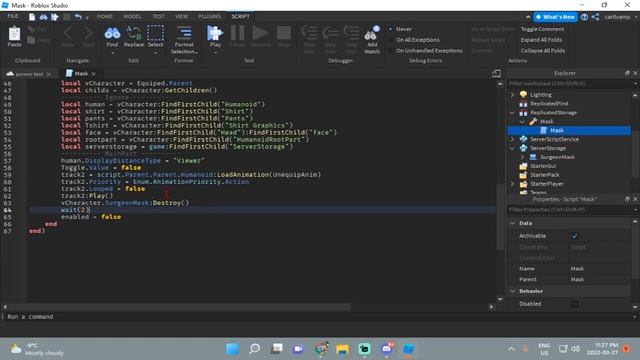Viewport: 640px width, 360px height.
Task: Click the Mask tool wrench icon
Action: point(533,121)
